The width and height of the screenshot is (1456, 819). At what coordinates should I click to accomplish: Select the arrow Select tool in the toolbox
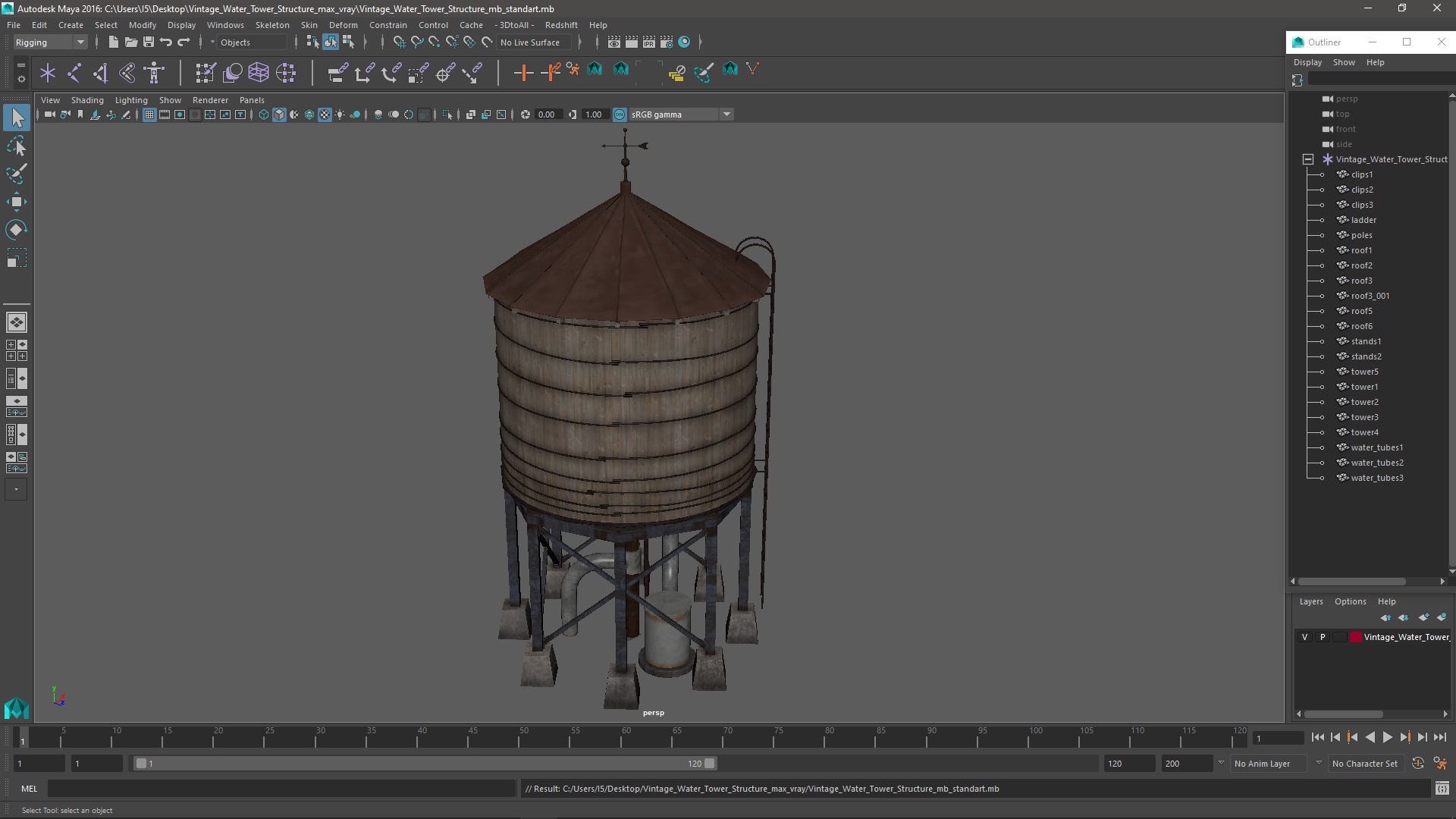point(17,118)
